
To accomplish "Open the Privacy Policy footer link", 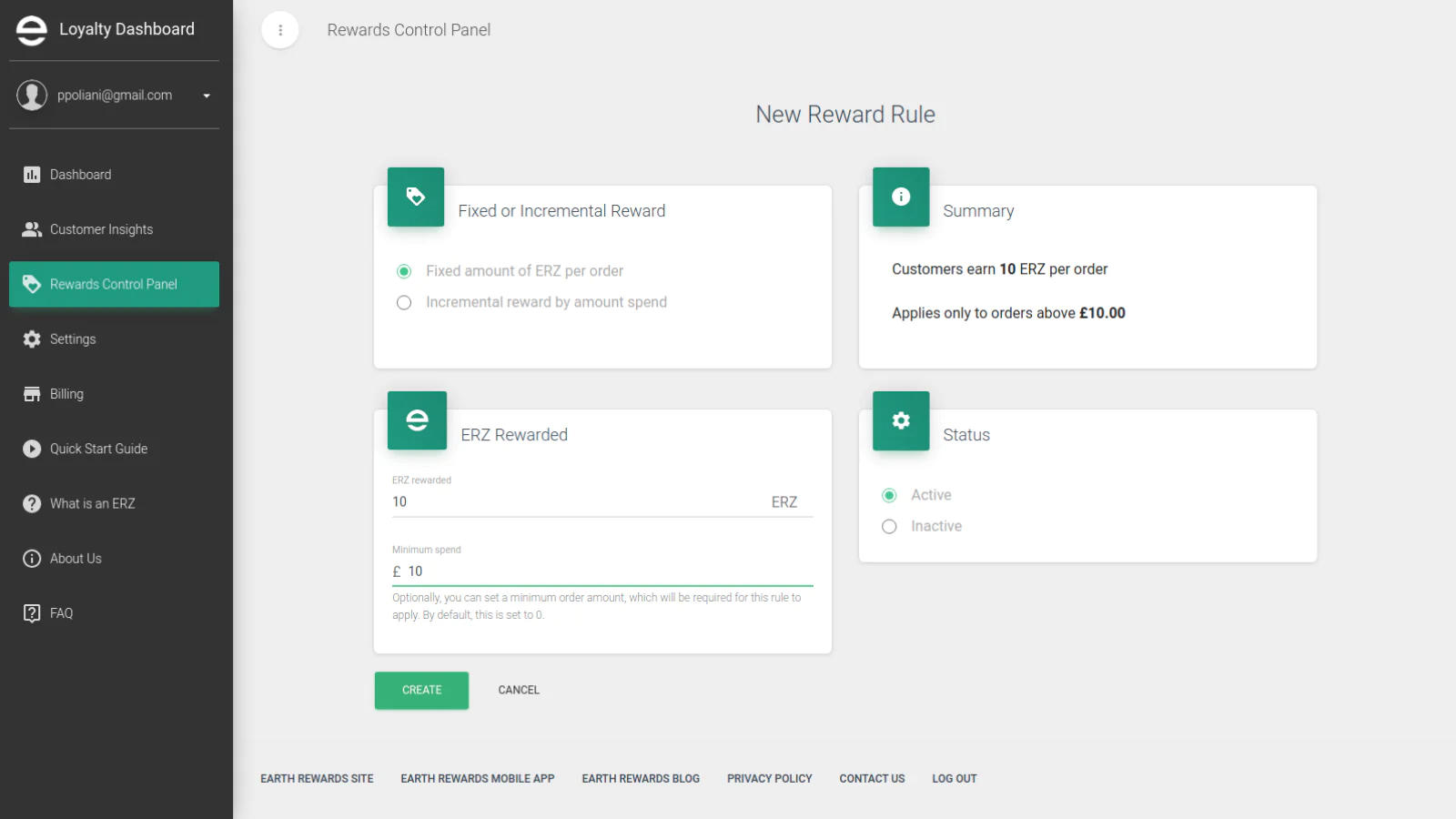I will [769, 779].
